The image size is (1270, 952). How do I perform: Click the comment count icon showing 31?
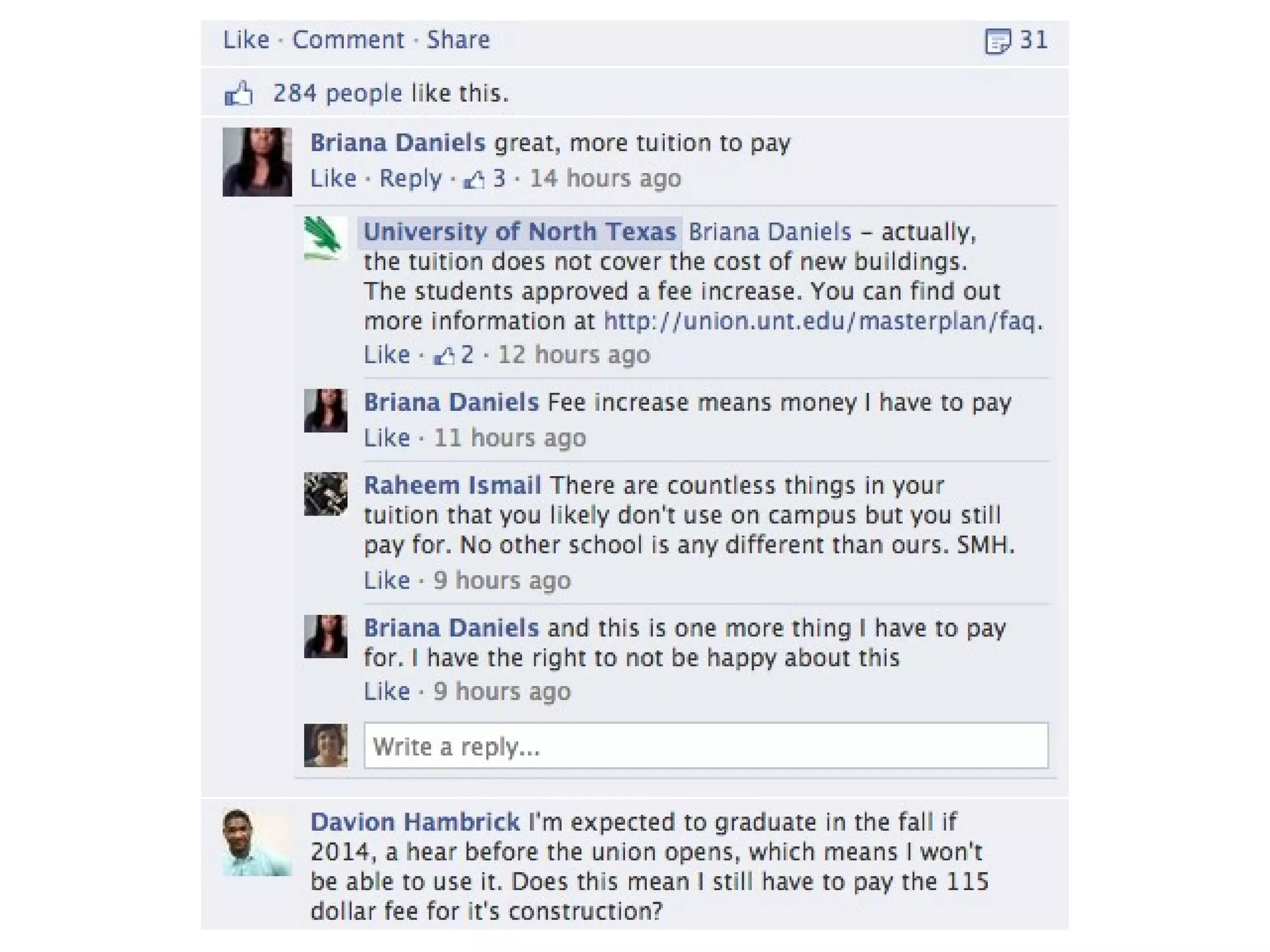[998, 42]
